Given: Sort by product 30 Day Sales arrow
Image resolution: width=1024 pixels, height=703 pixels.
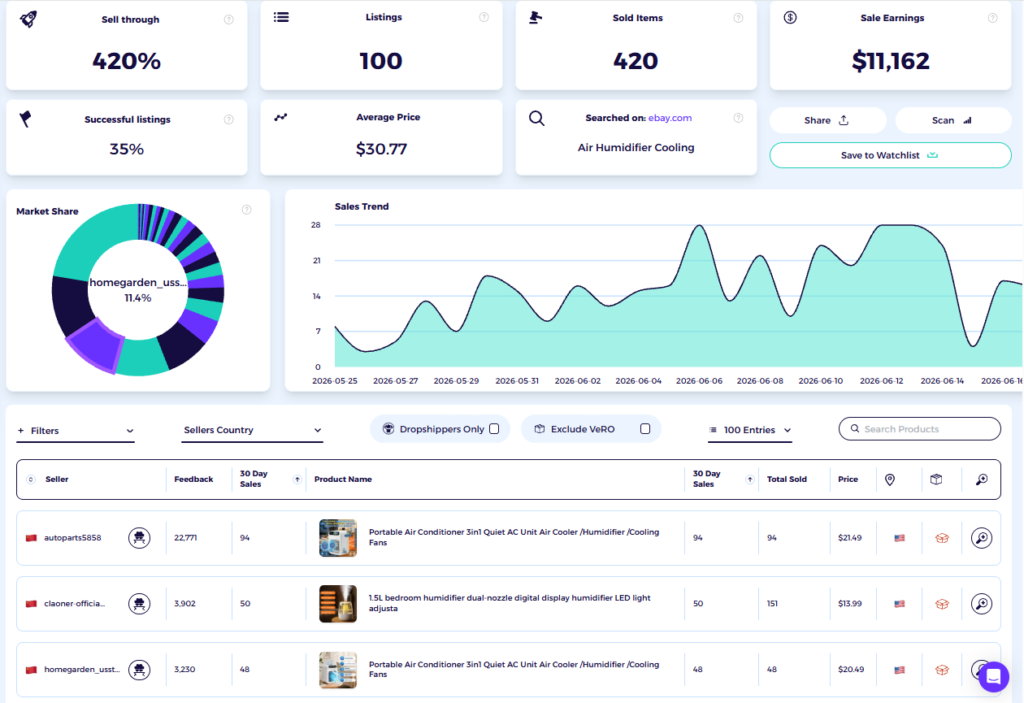Looking at the screenshot, I should point(750,480).
